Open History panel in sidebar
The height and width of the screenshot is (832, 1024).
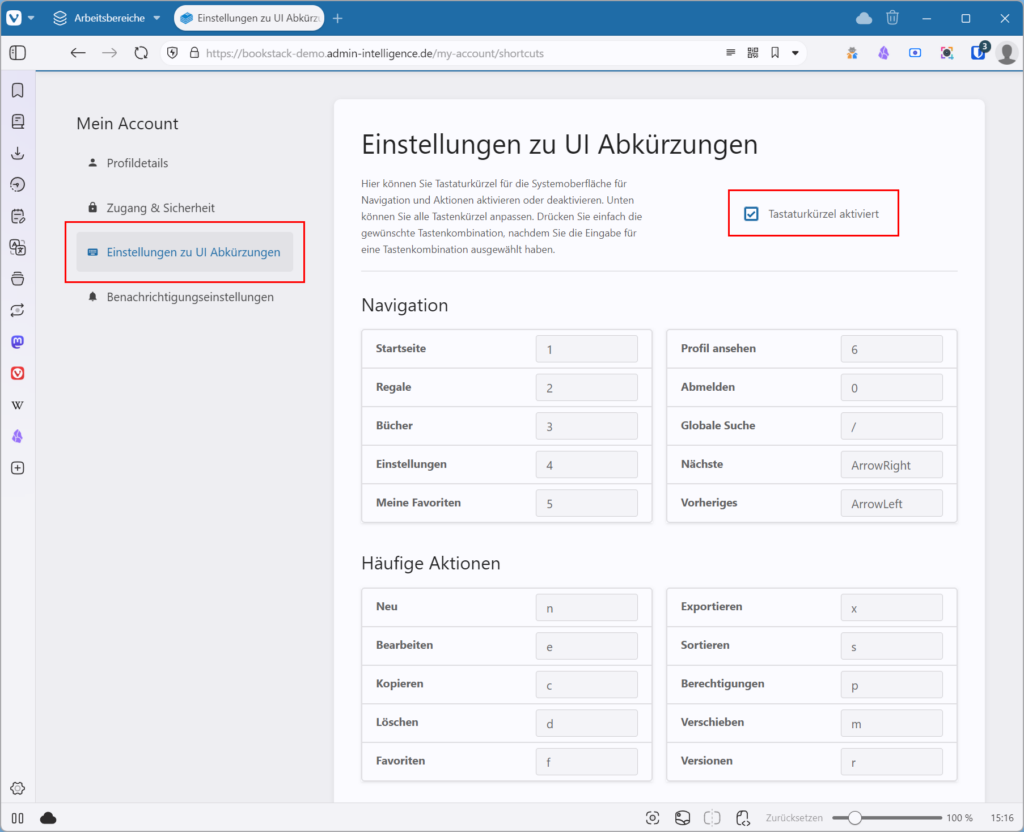click(x=18, y=185)
